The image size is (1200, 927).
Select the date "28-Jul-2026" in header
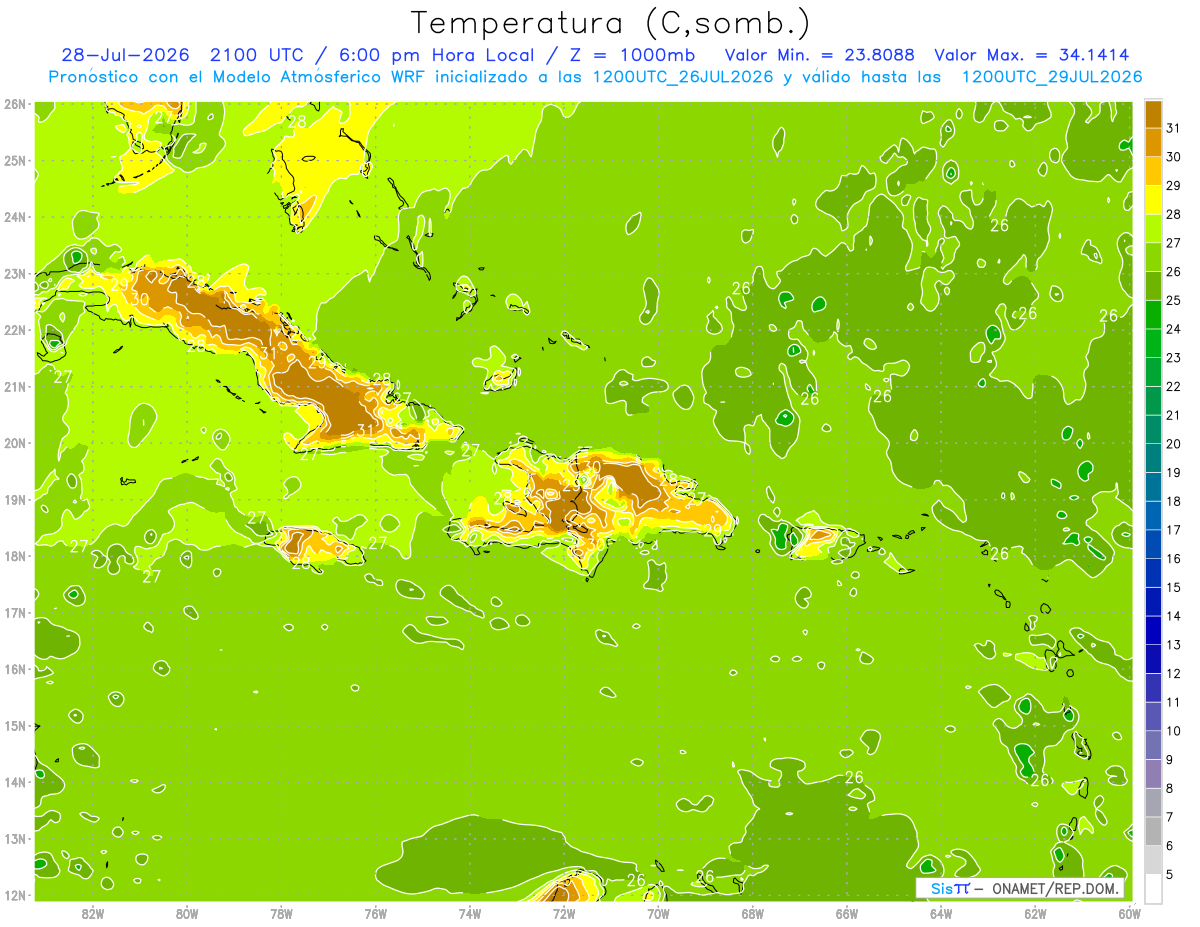tap(125, 55)
